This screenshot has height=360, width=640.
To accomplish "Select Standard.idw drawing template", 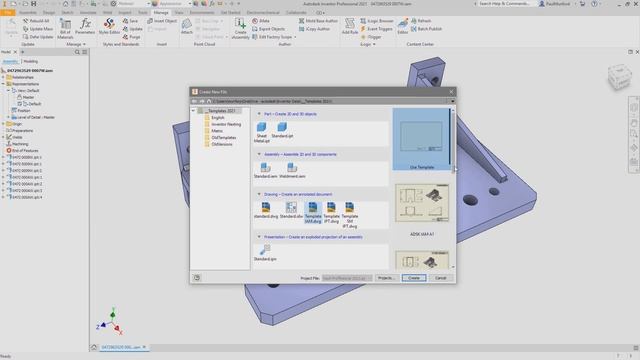I will [x=291, y=210].
